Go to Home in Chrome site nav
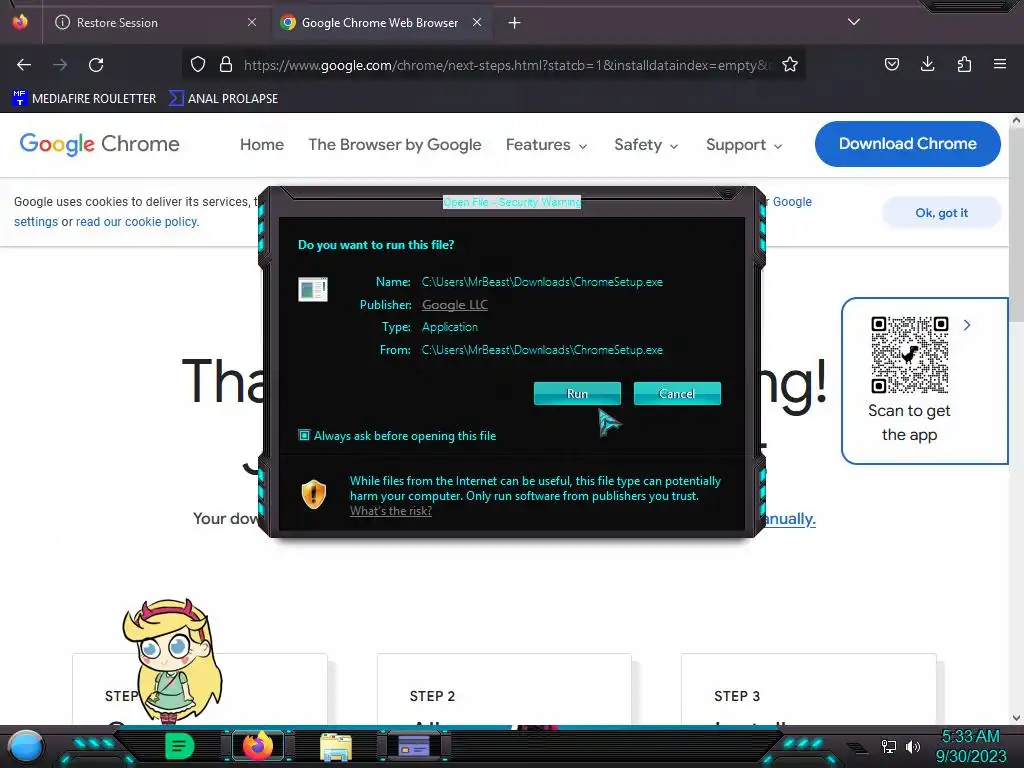Viewport: 1024px width, 768px height. pos(262,144)
